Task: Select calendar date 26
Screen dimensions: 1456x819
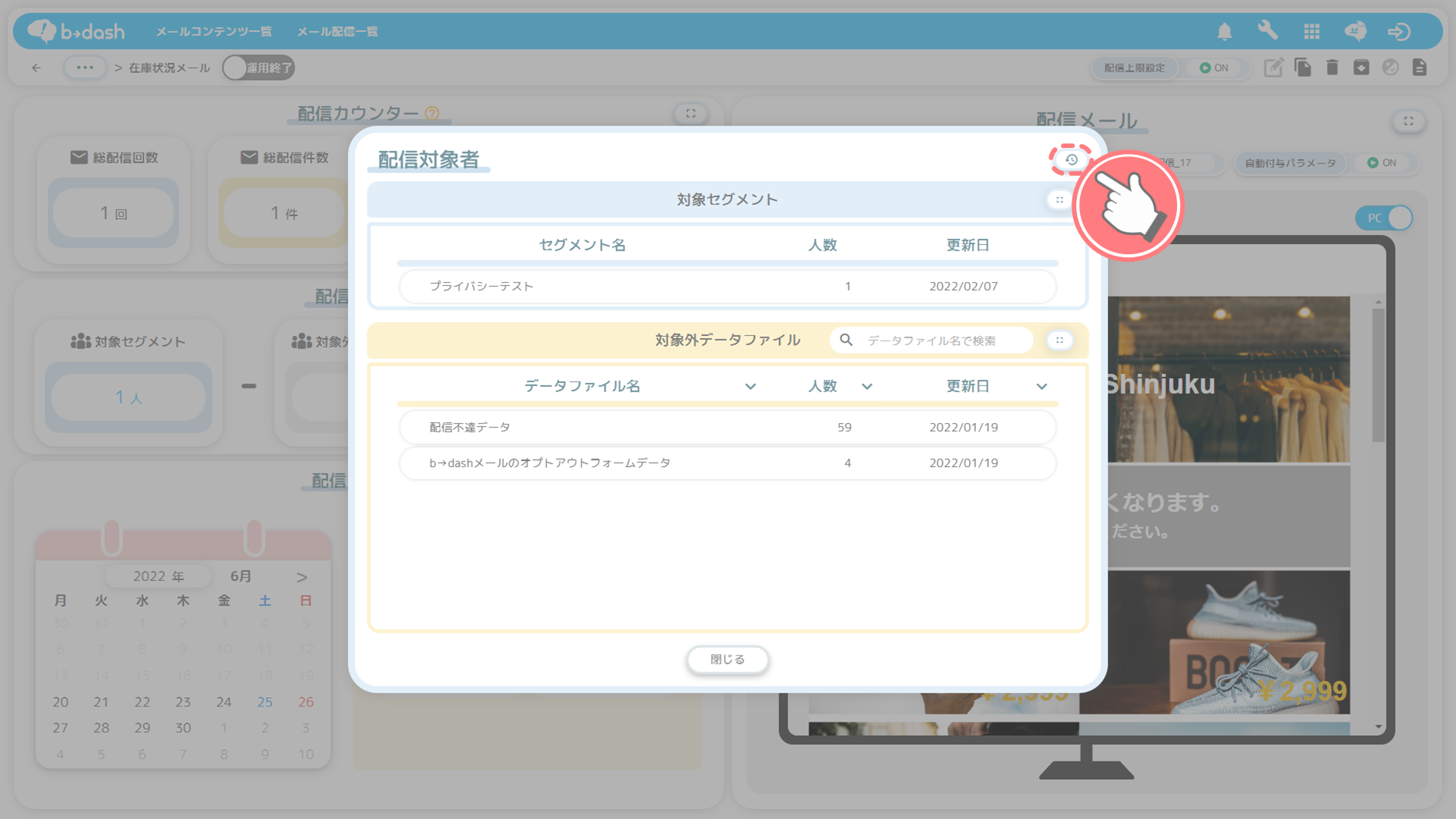Action: pos(306,702)
